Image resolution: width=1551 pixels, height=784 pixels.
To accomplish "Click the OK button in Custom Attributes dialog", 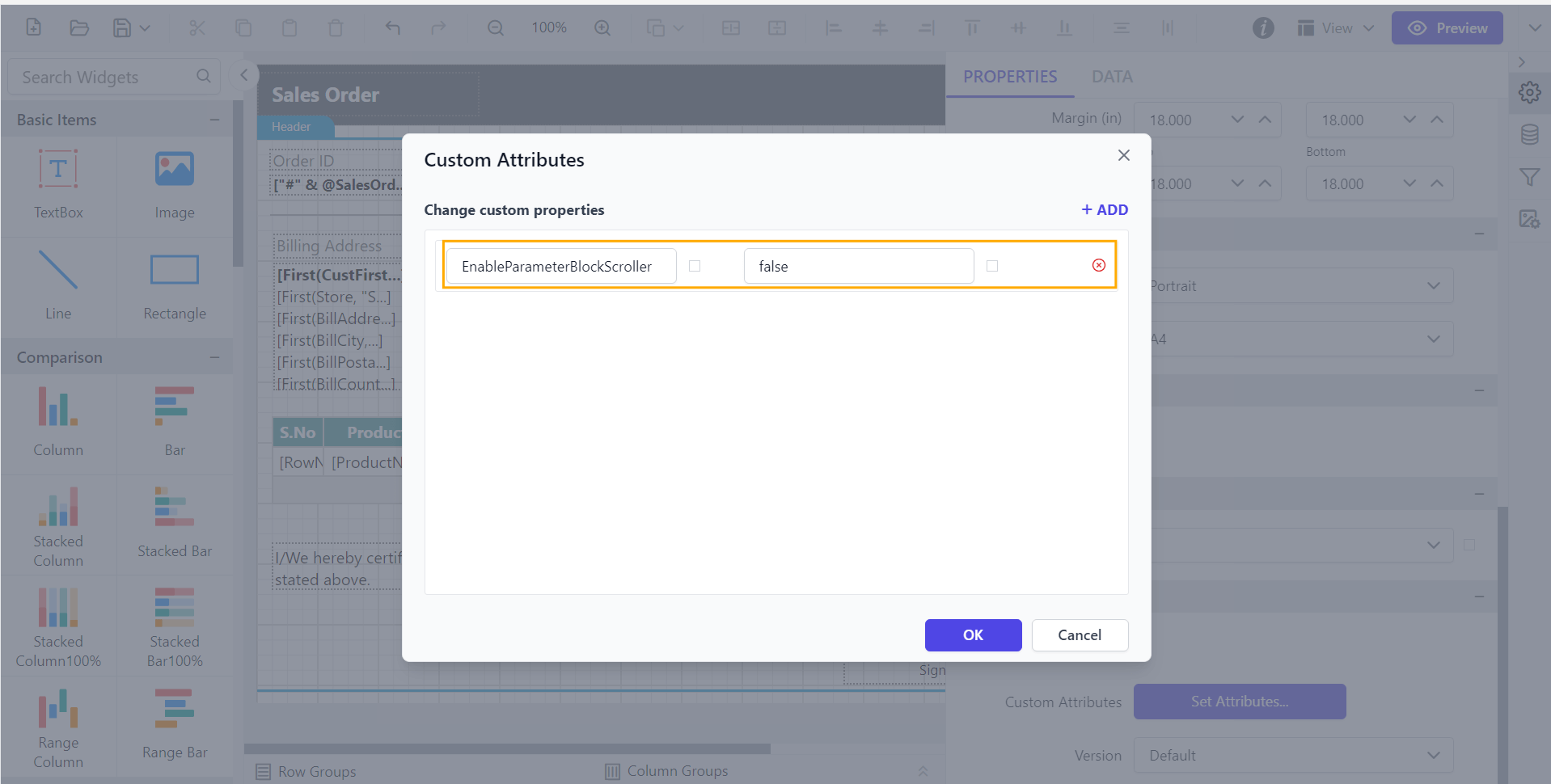I will tap(973, 634).
